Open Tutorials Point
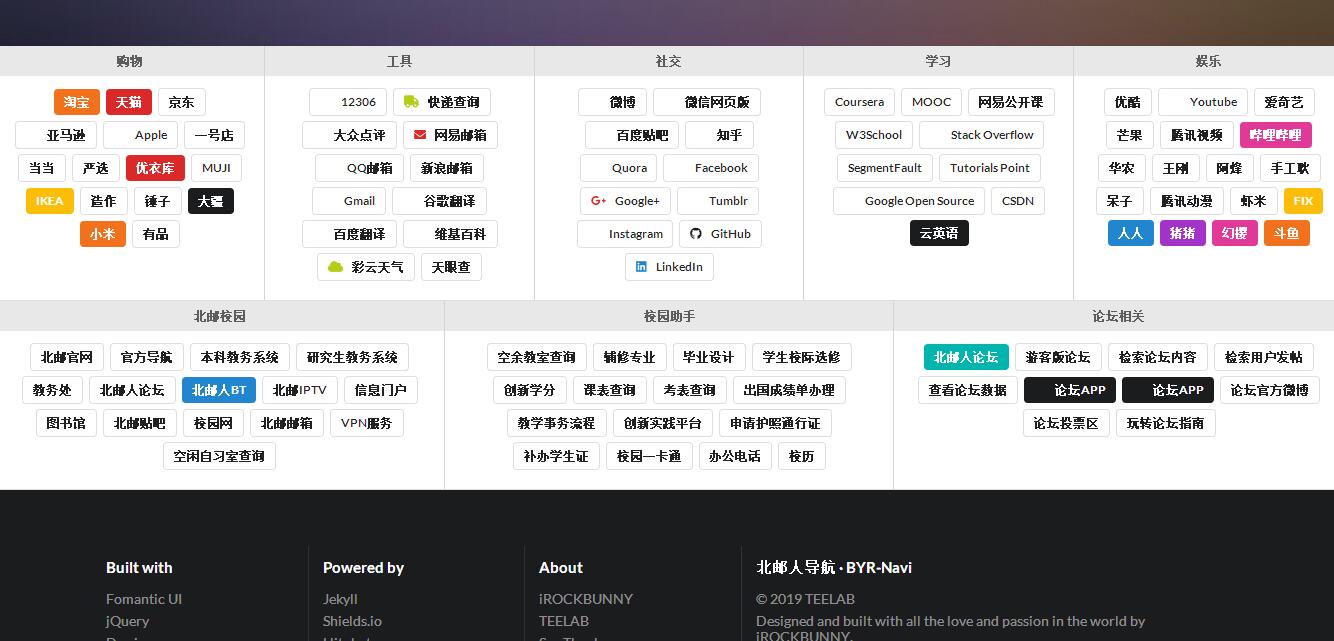Viewport: 1334px width, 641px height. pyautogui.click(x=990, y=168)
